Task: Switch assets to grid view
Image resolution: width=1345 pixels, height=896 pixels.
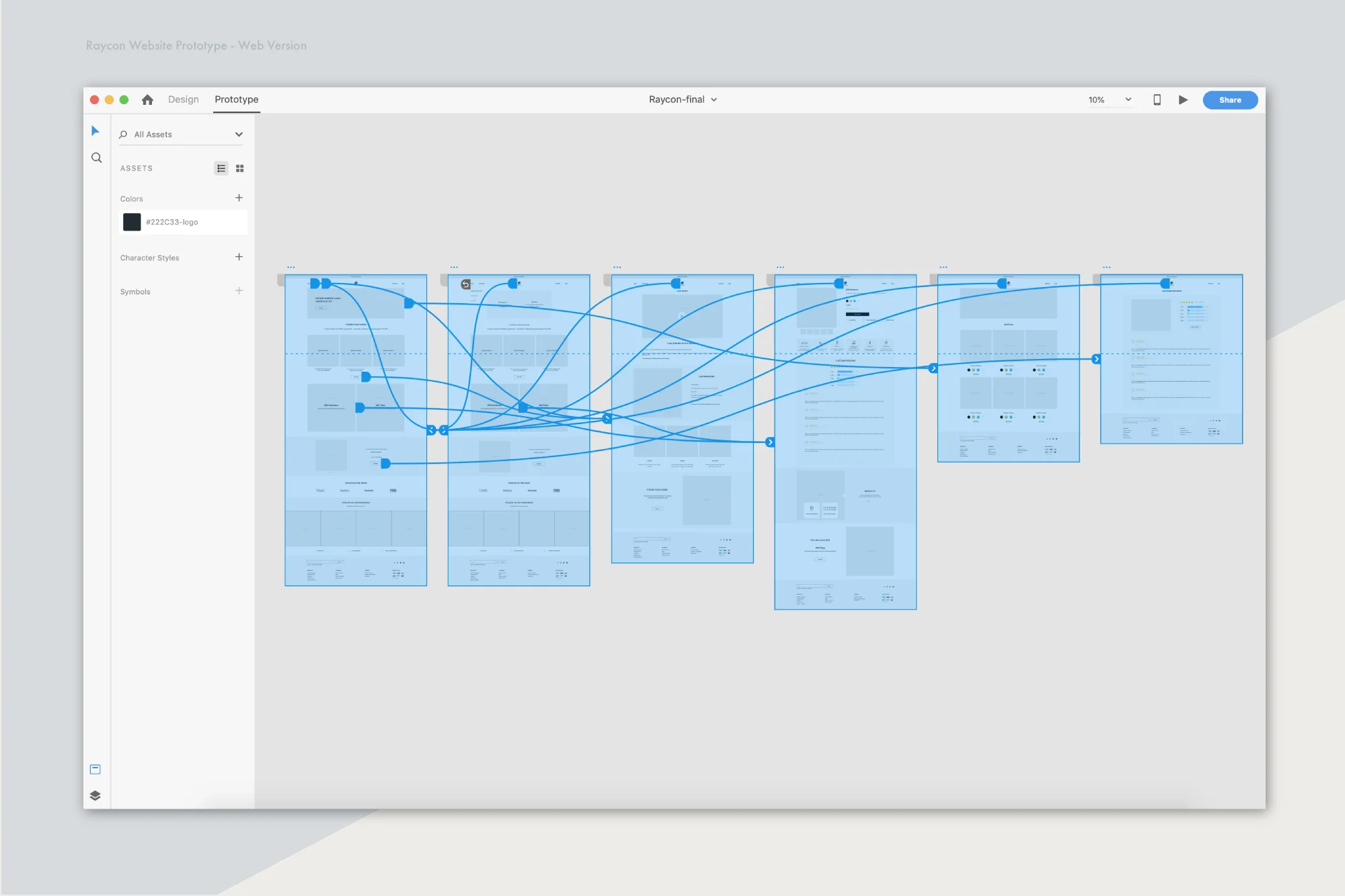Action: (240, 168)
